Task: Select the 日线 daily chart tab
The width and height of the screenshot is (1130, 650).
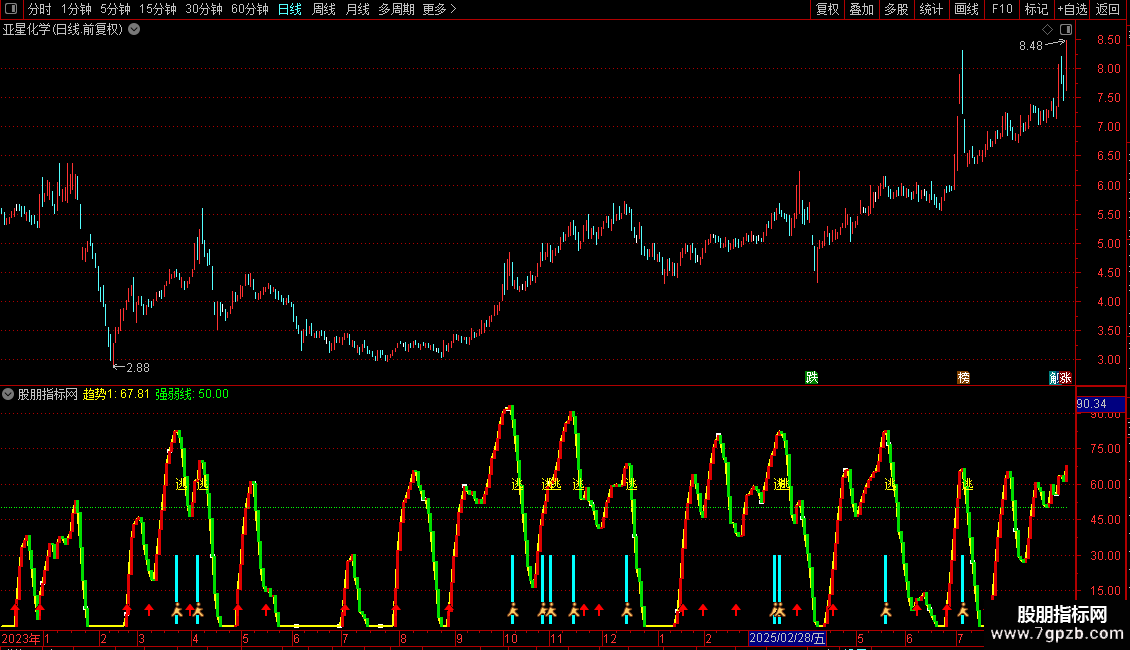Action: (290, 9)
